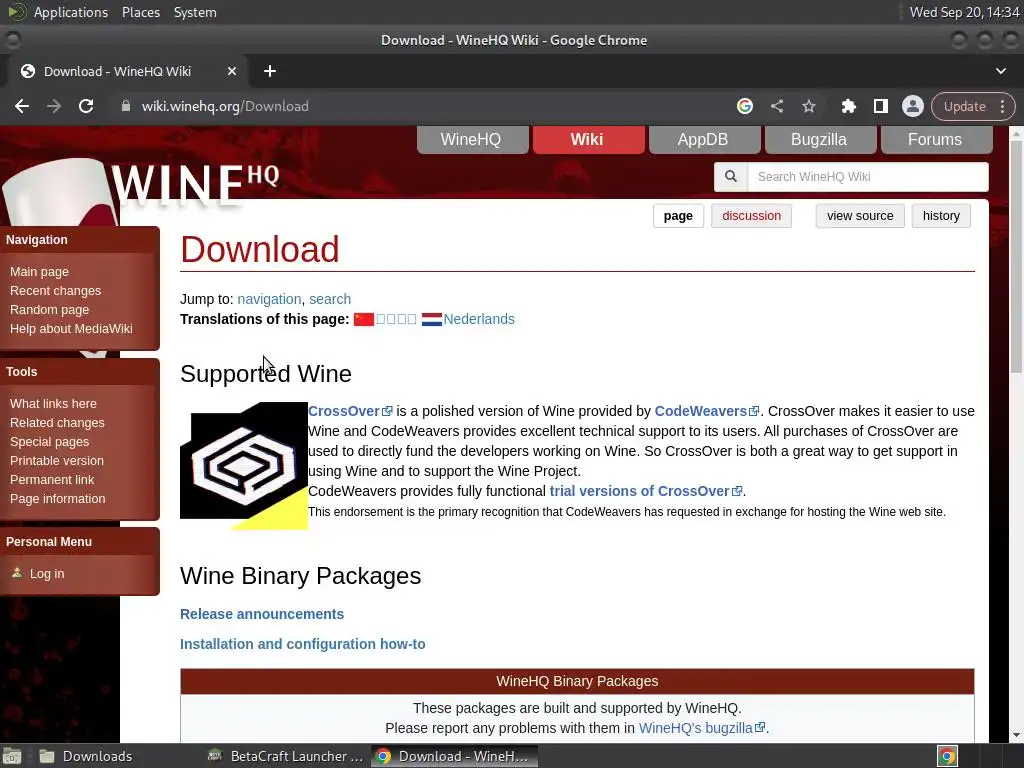
Task: Click the Applications menu logo icon
Action: (16, 12)
